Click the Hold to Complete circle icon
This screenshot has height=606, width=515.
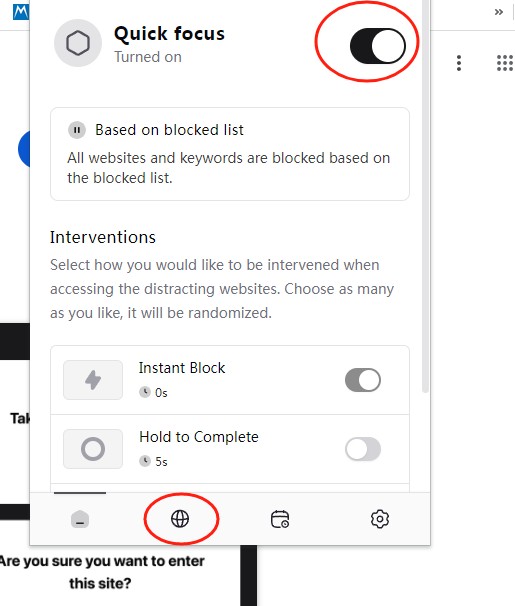(x=93, y=449)
